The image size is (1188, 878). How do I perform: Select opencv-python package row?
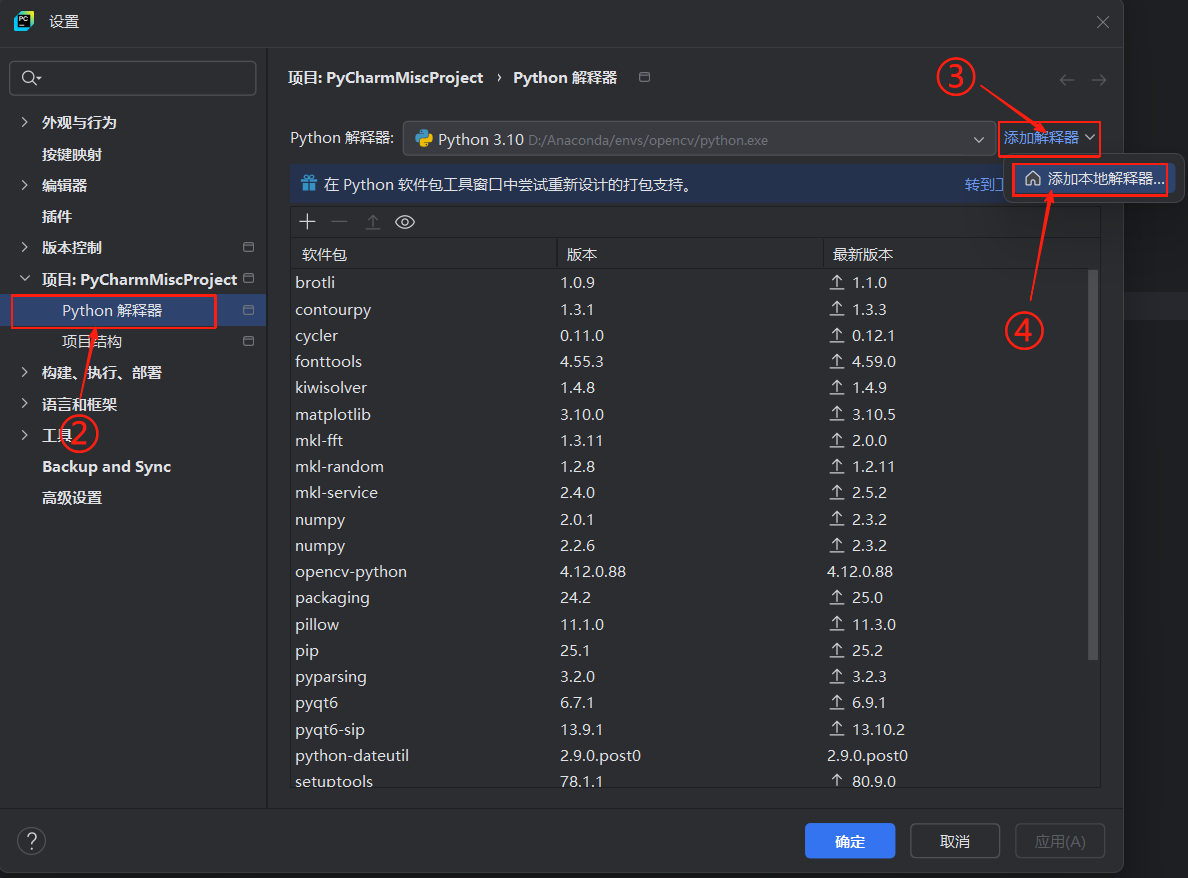tap(689, 571)
